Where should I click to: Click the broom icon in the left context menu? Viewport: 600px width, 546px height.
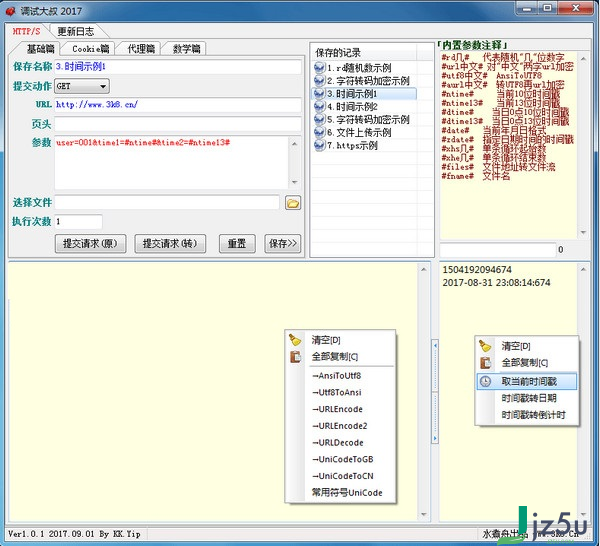pos(295,340)
